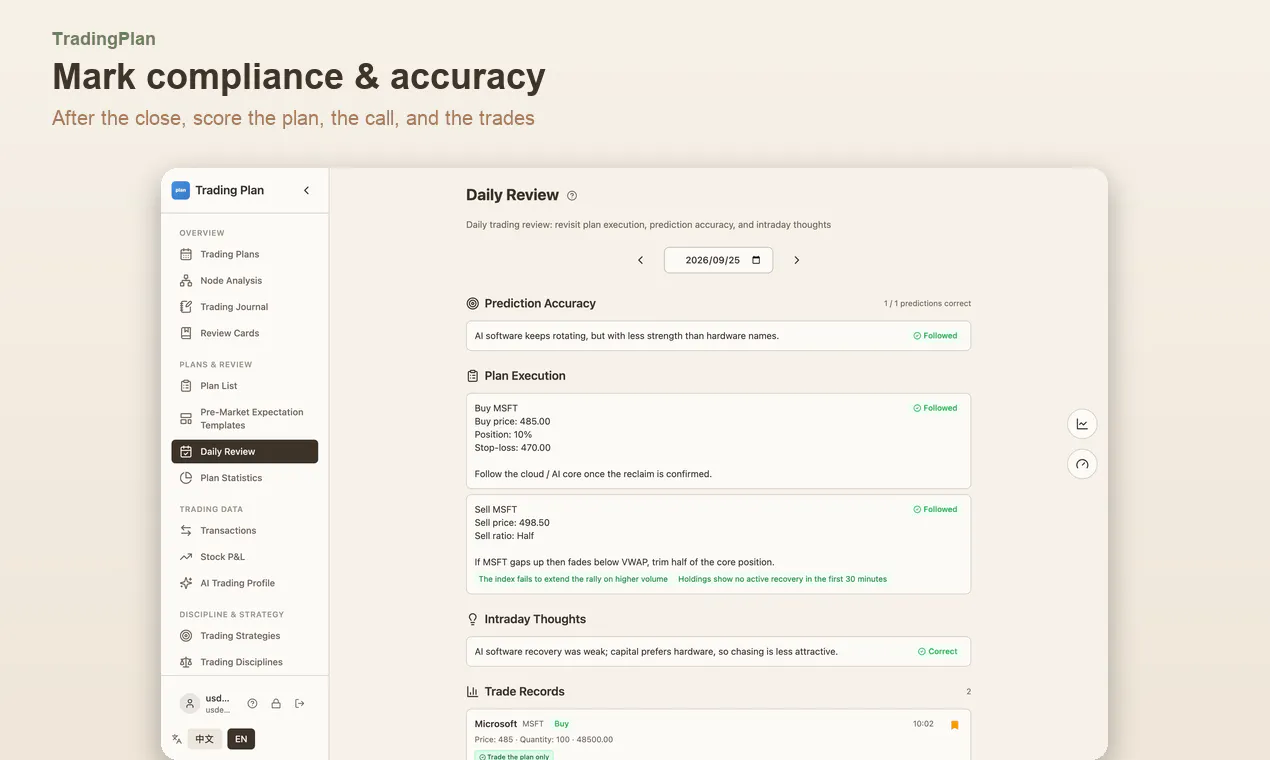Click the user avatar icon
1270x760 pixels.
point(190,704)
